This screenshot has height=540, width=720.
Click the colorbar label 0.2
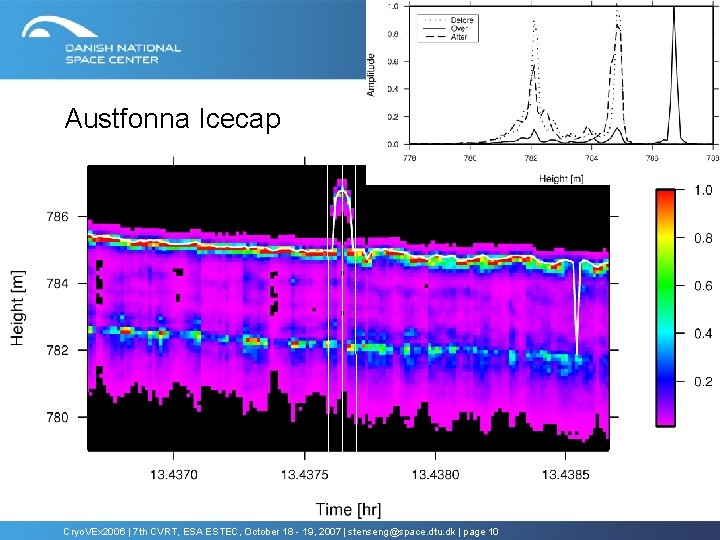[703, 381]
